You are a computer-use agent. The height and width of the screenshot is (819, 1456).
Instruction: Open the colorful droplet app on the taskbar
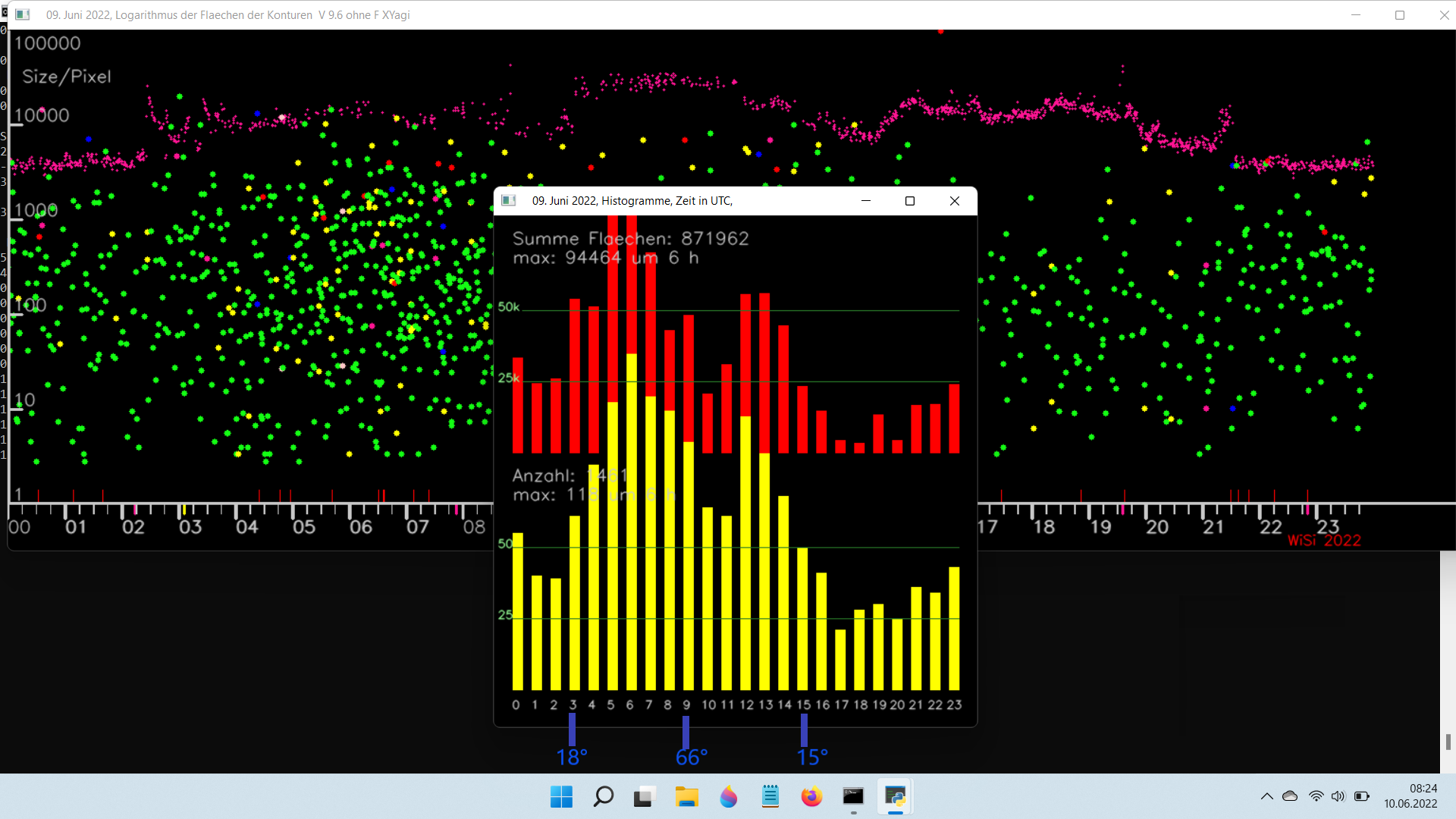[728, 797]
